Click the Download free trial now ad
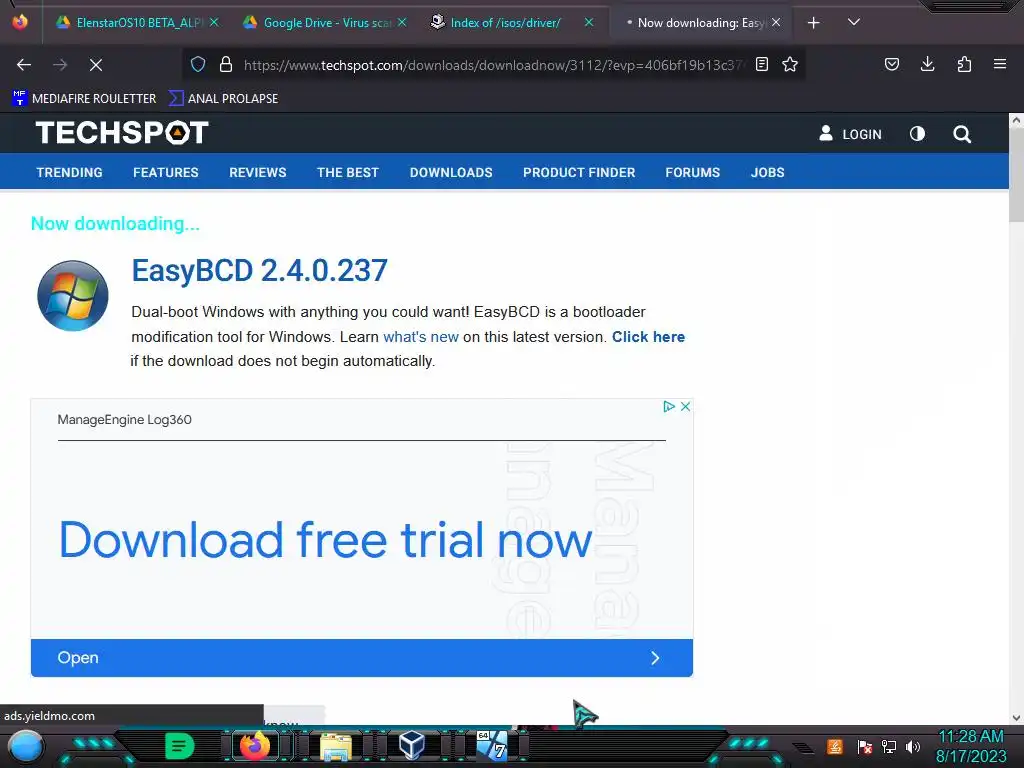Viewport: 1024px width, 768px height. coord(325,540)
